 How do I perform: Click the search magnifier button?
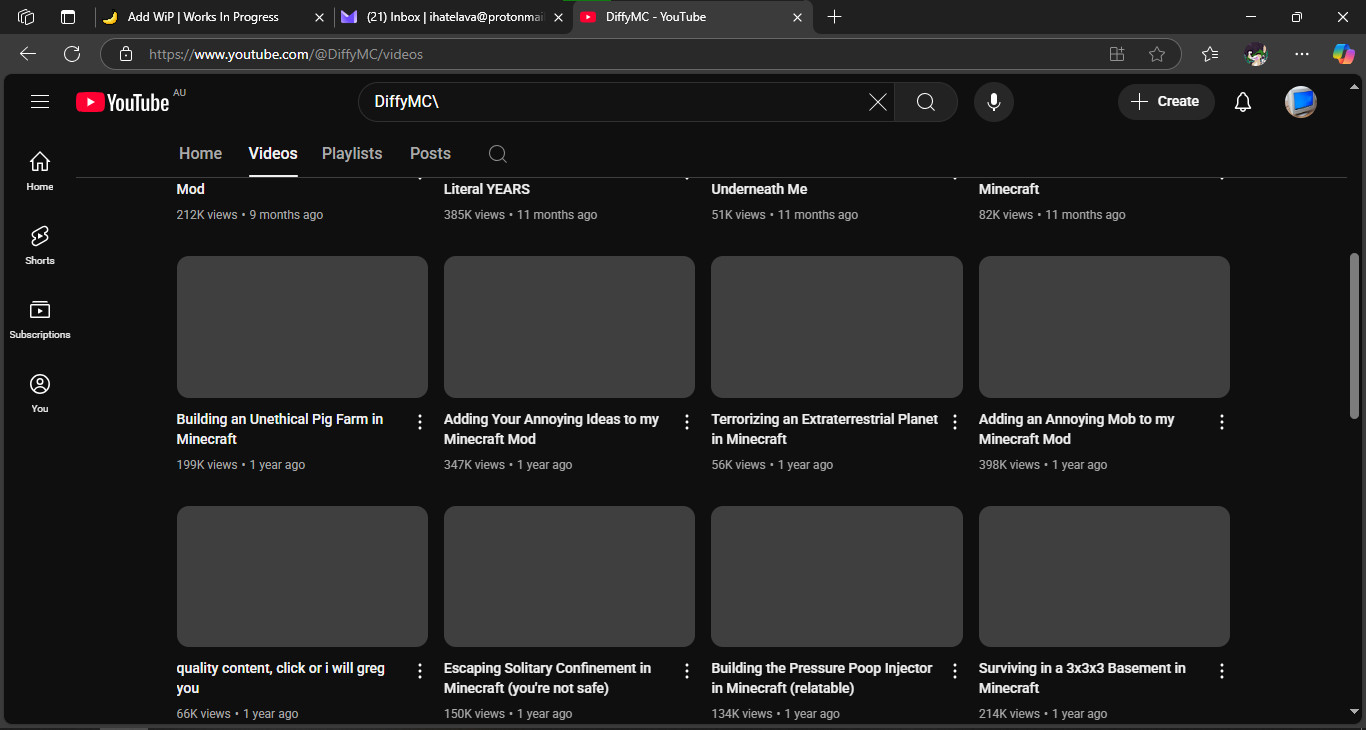[x=925, y=102]
